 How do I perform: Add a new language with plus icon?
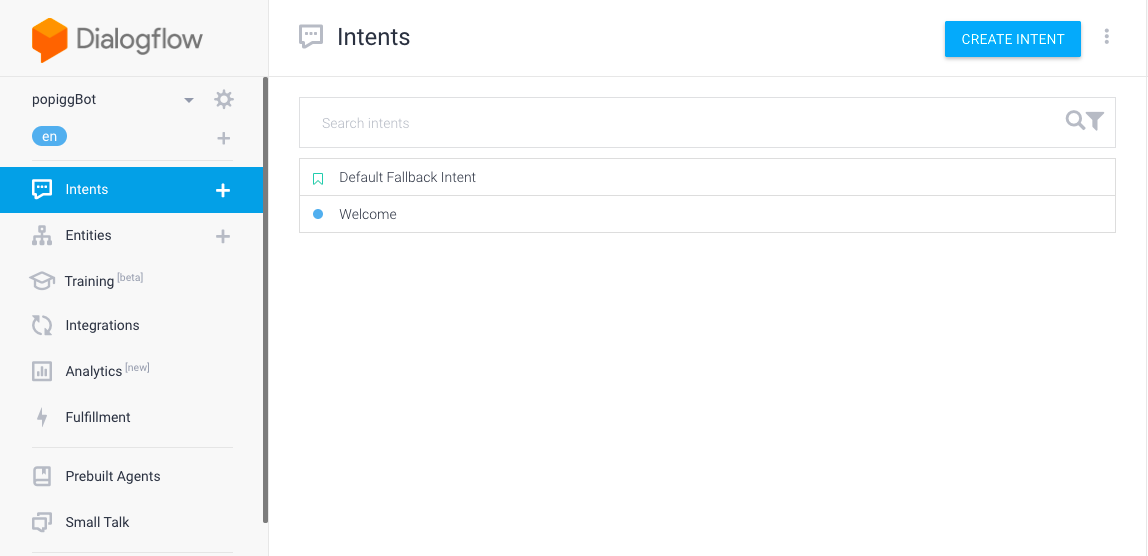coord(224,138)
